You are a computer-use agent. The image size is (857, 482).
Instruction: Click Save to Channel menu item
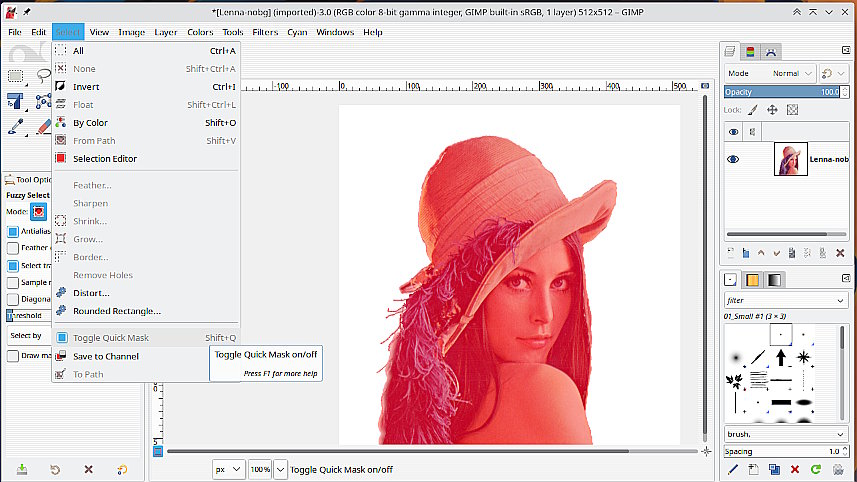click(x=105, y=356)
